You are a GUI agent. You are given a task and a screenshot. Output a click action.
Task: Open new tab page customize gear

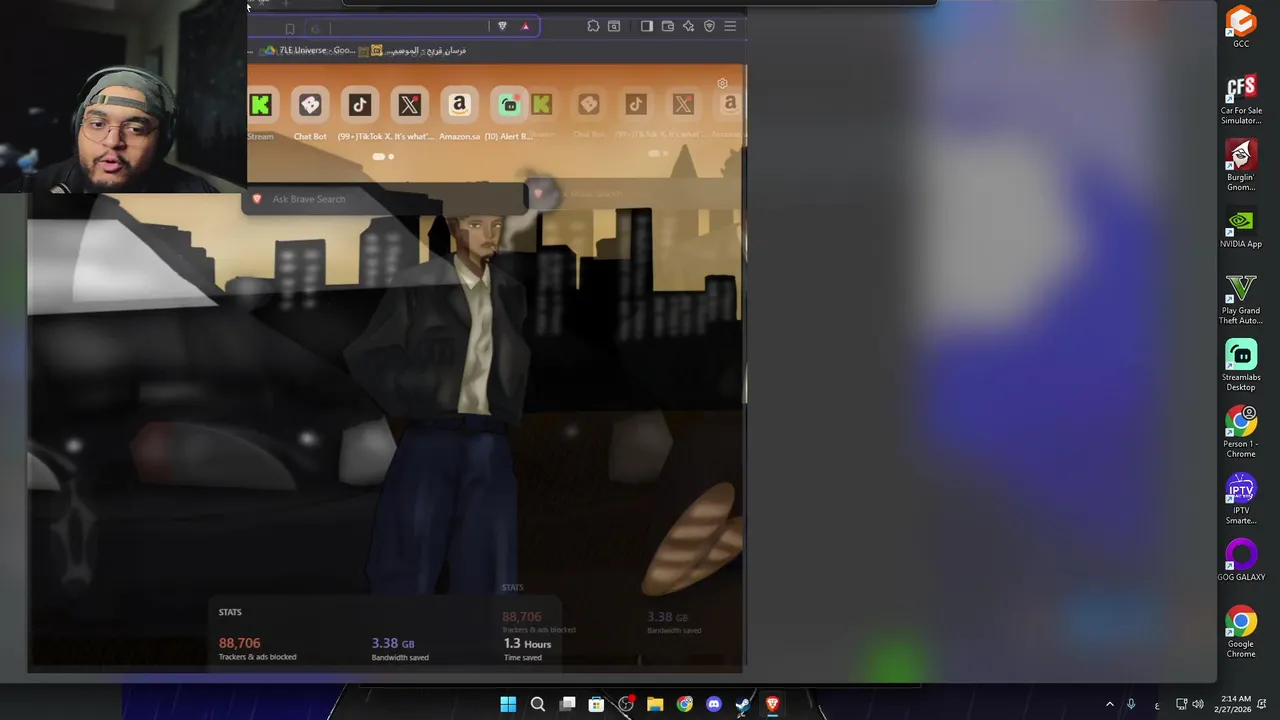click(722, 84)
